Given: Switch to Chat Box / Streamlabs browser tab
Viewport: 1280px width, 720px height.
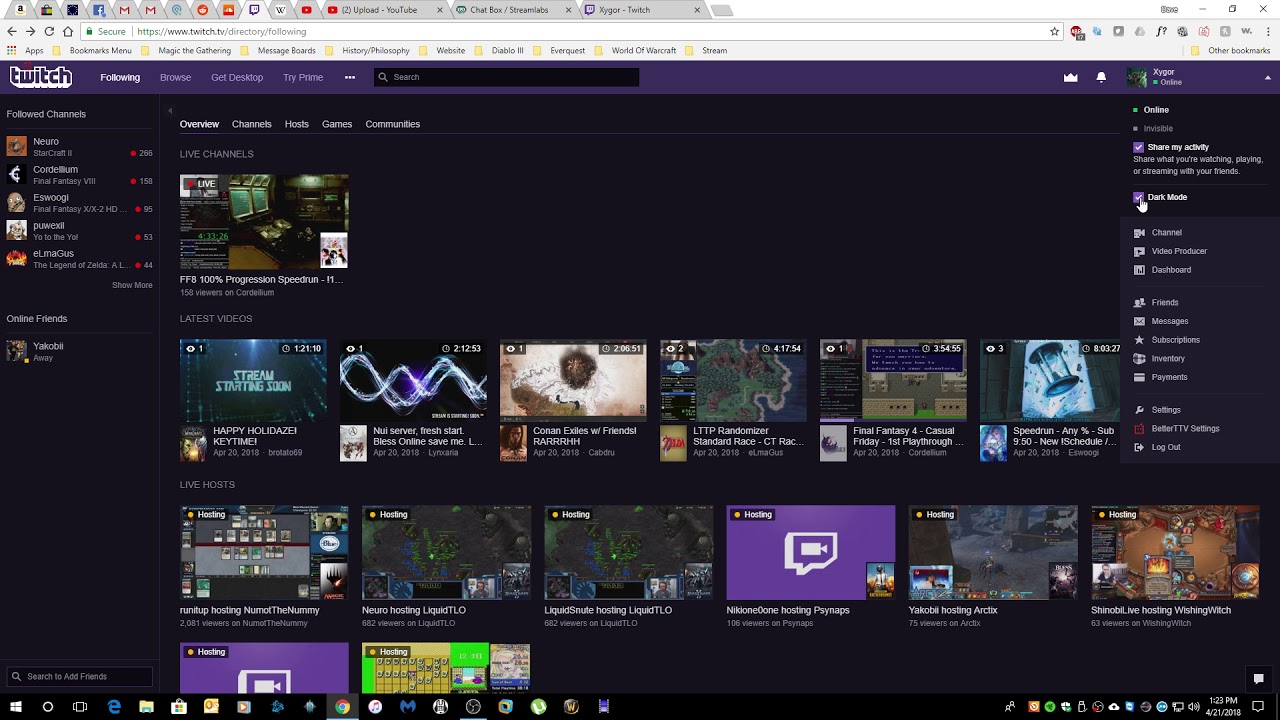Looking at the screenshot, I should [511, 10].
